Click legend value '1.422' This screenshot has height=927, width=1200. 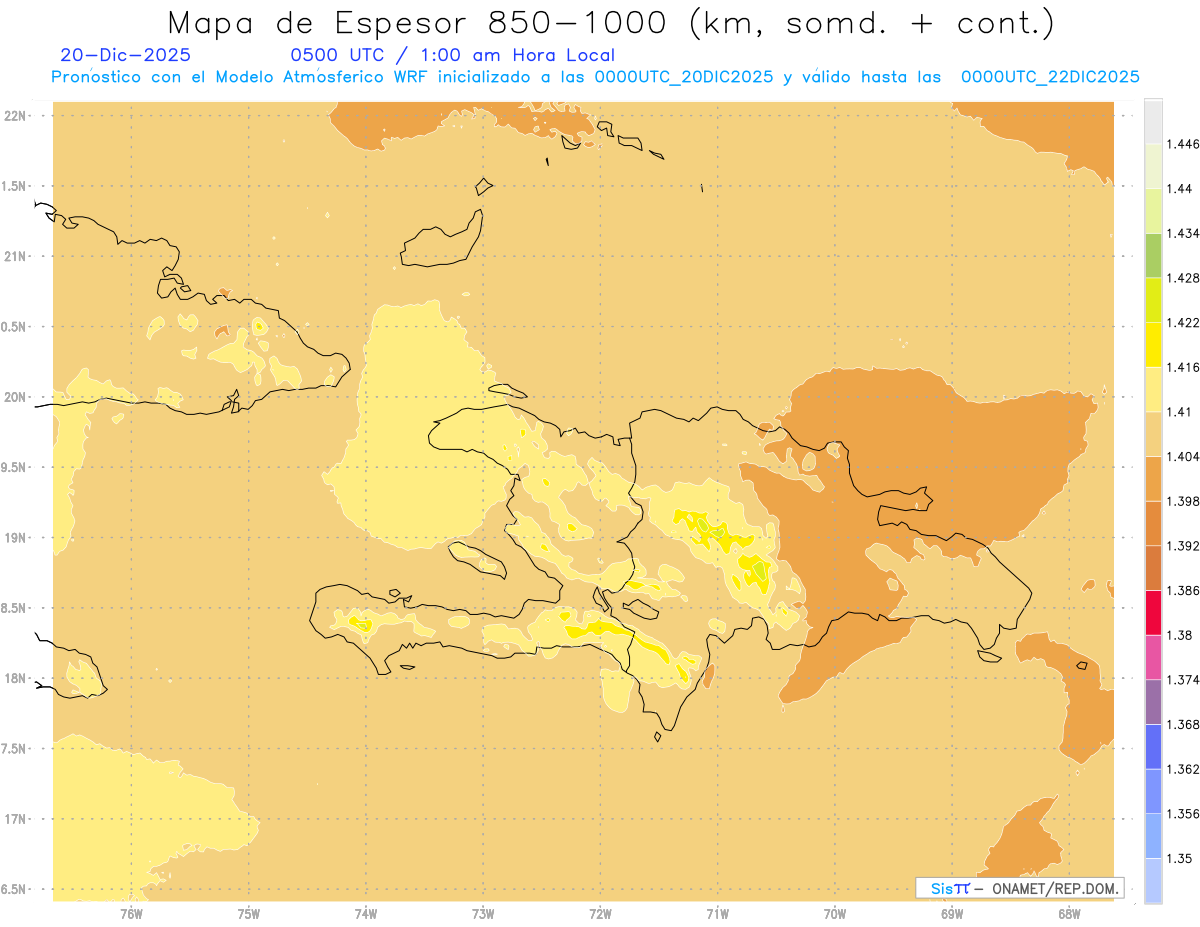coord(1183,322)
